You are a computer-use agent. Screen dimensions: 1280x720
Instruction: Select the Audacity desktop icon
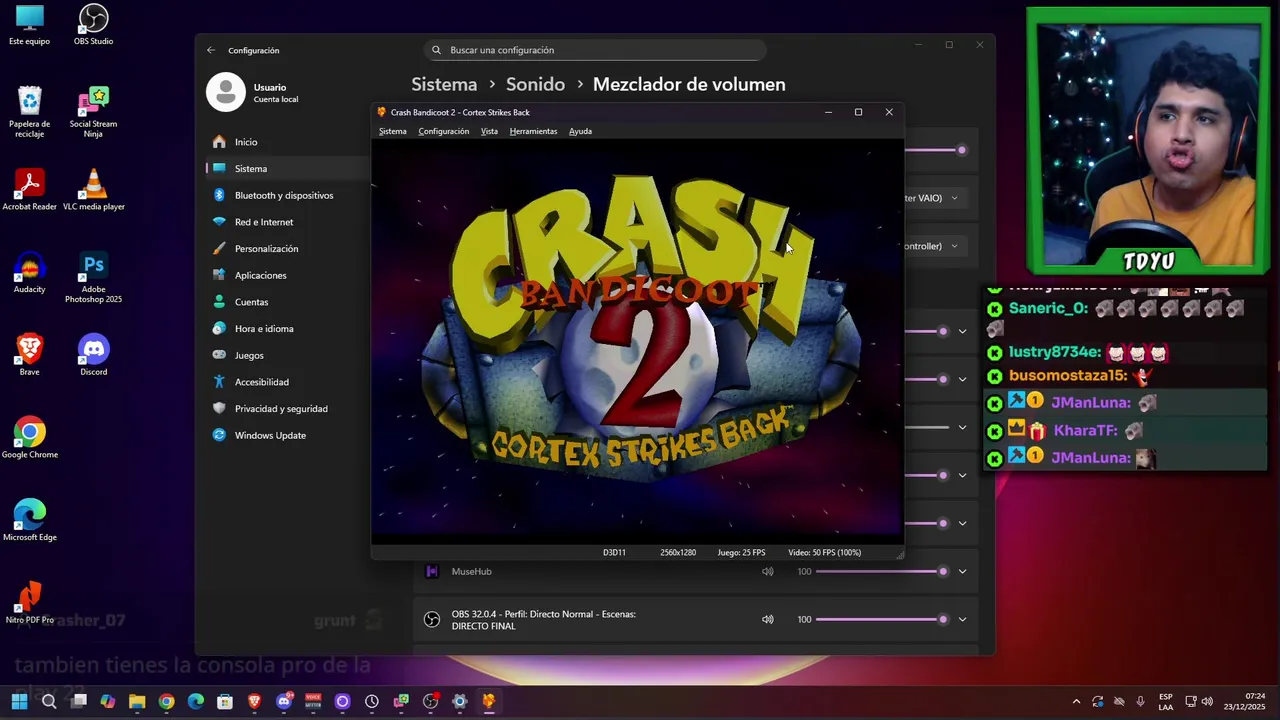[x=29, y=273]
